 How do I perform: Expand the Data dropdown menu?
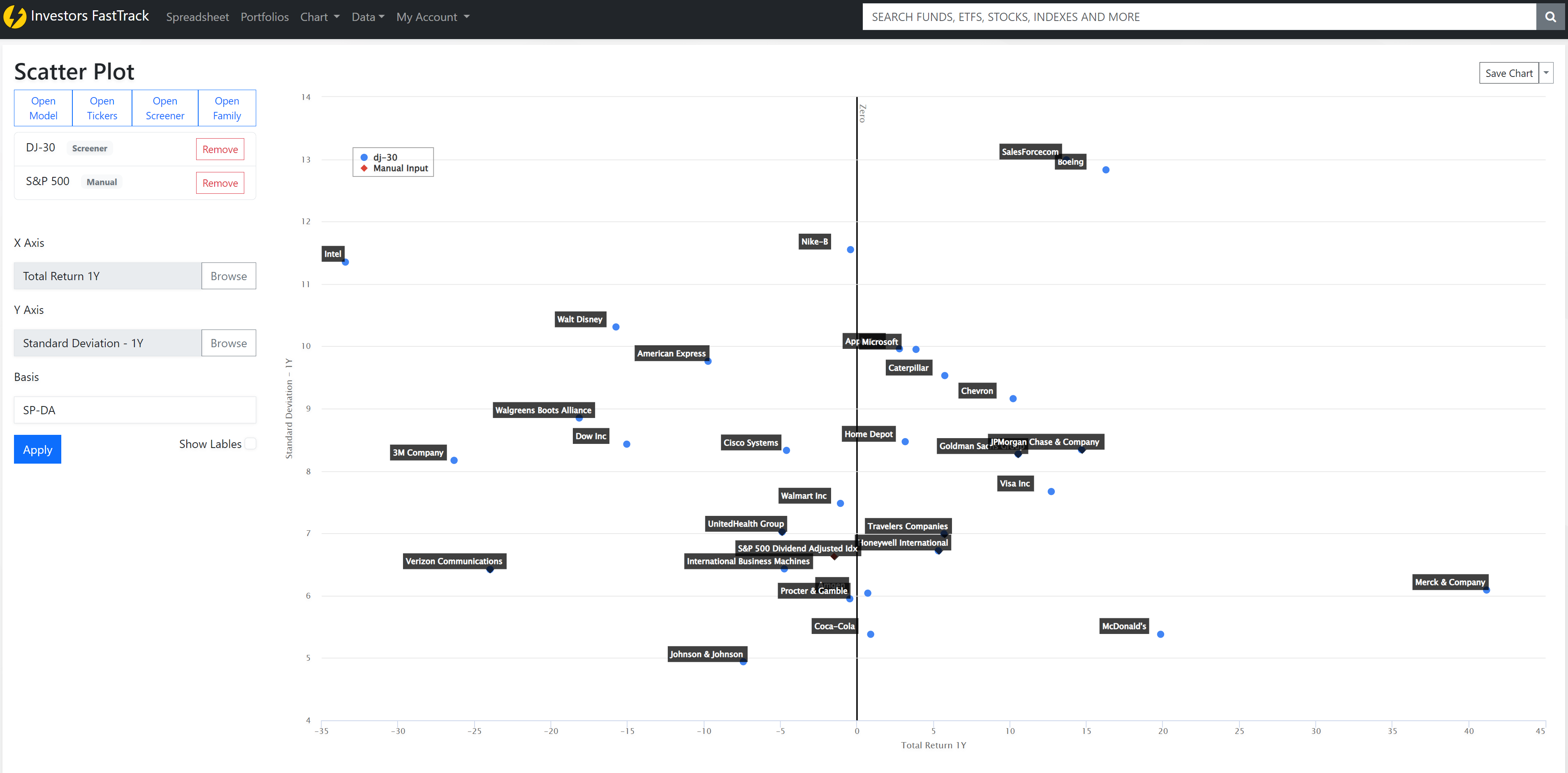[x=368, y=17]
